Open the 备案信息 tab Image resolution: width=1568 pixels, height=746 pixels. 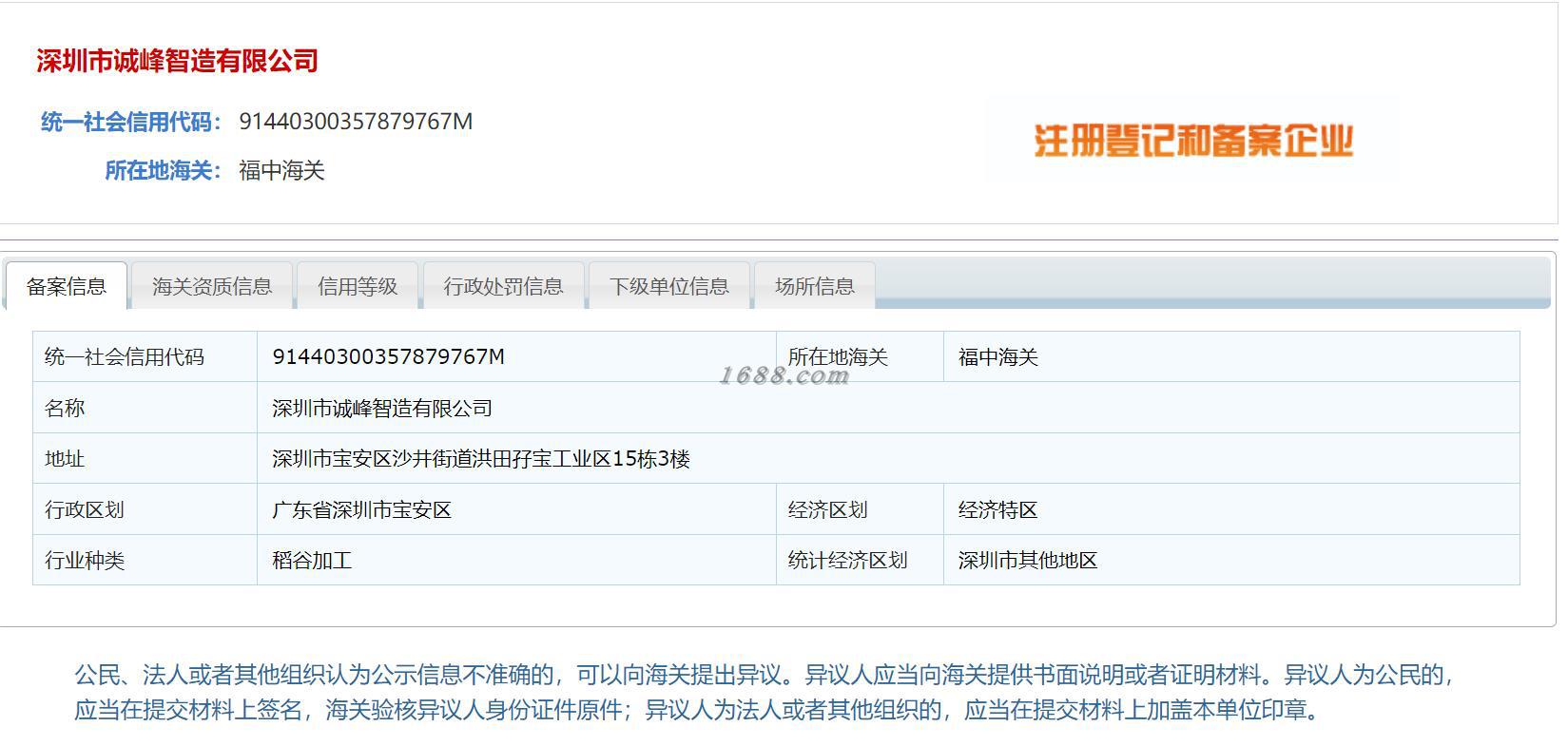(x=66, y=286)
